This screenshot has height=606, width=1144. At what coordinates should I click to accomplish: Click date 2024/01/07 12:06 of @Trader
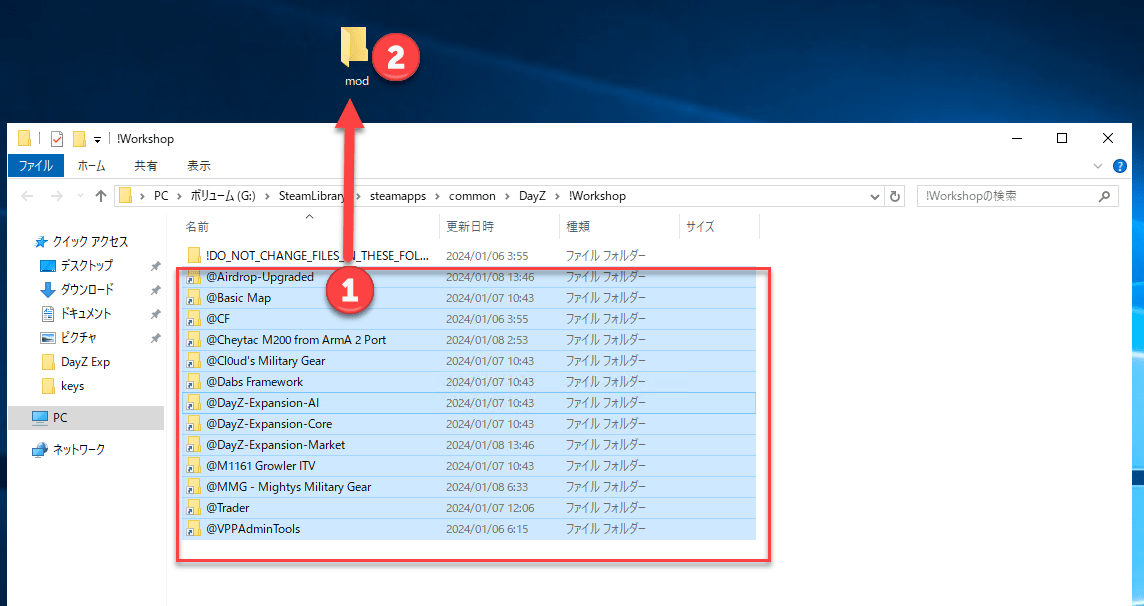pyautogui.click(x=490, y=508)
